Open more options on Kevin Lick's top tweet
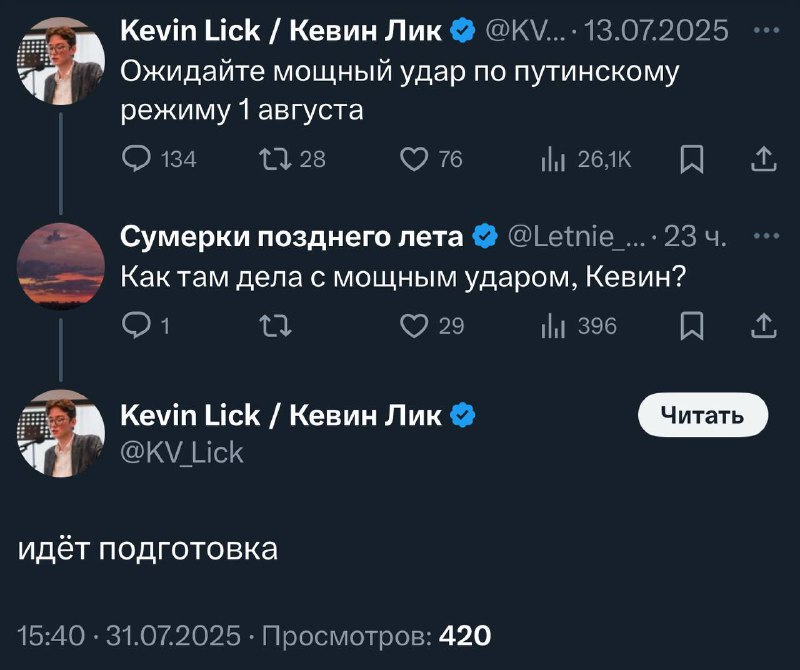 pos(765,30)
